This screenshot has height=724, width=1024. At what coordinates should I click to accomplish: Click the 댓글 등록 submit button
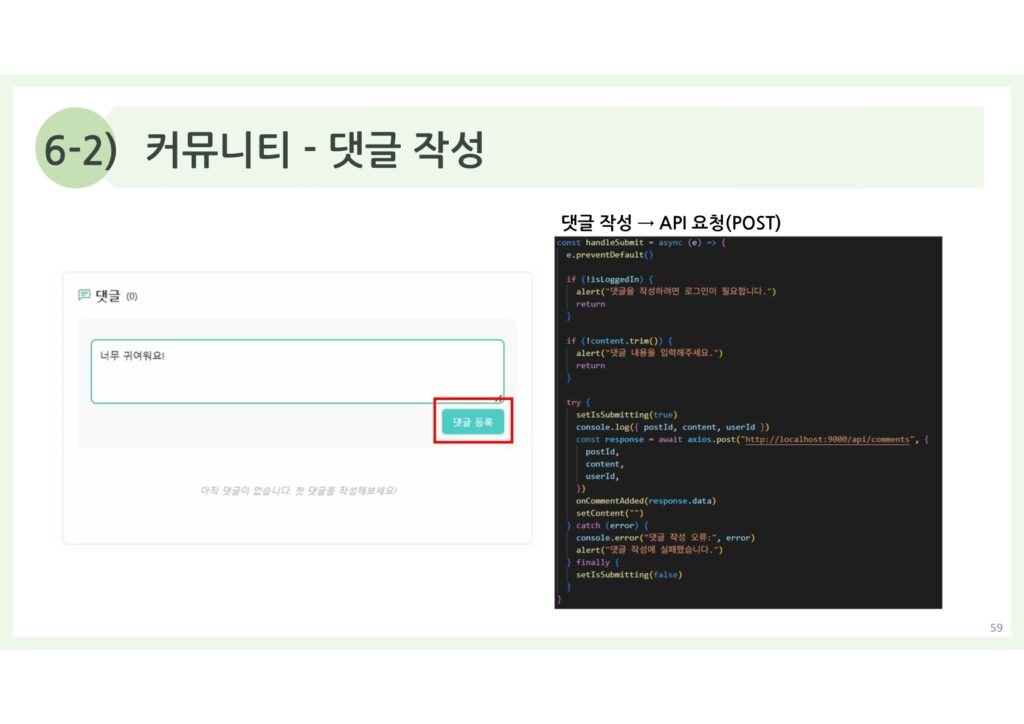pos(473,422)
